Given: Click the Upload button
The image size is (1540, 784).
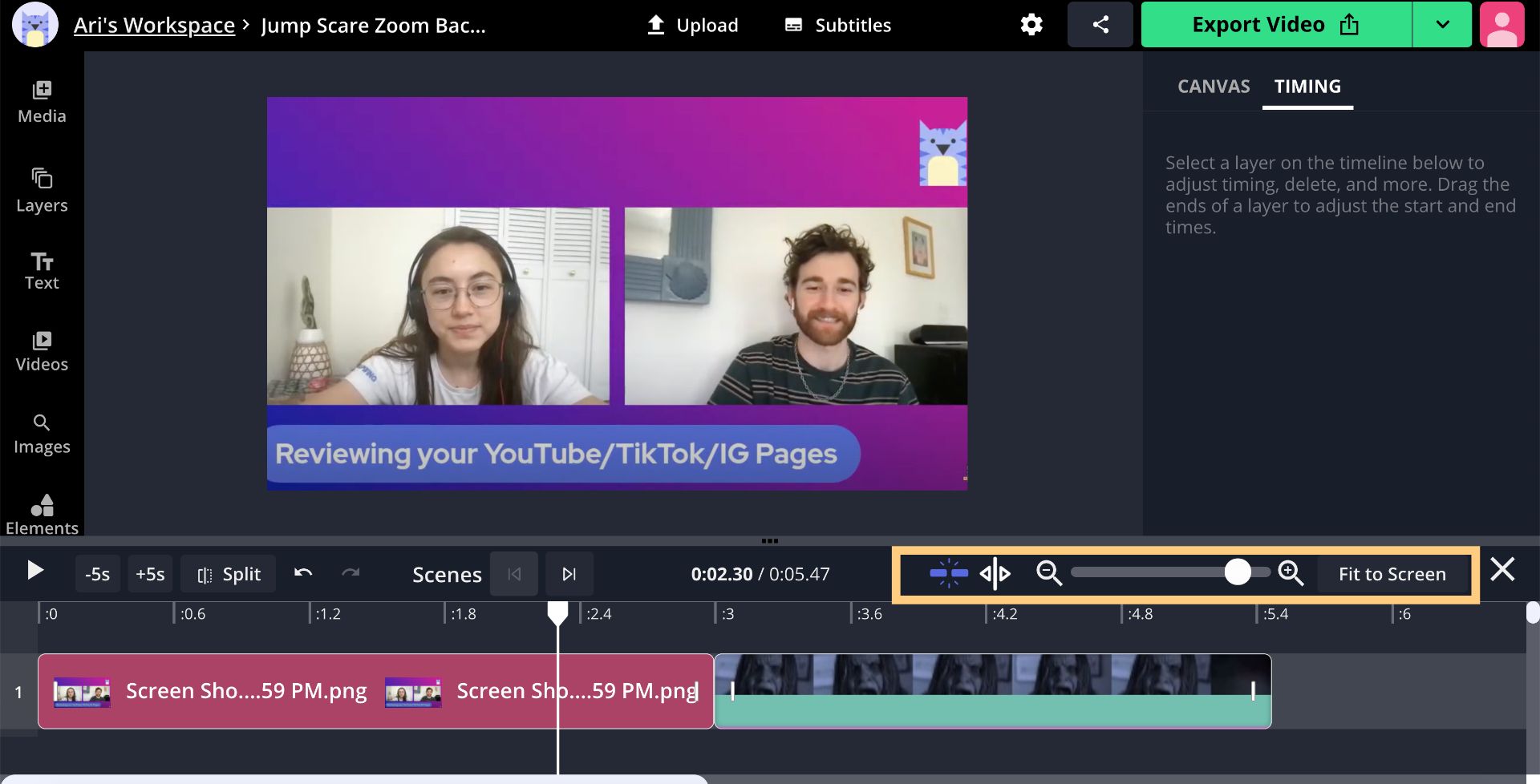Looking at the screenshot, I should coord(692,25).
